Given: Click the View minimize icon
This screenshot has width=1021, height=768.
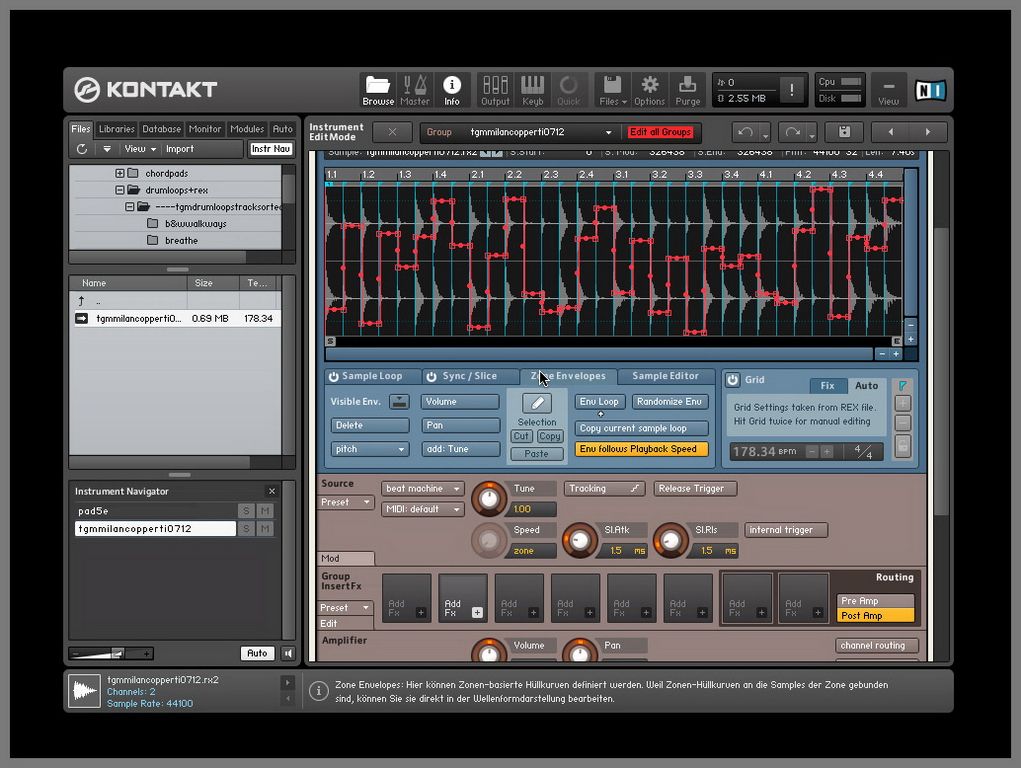Looking at the screenshot, I should (x=888, y=90).
